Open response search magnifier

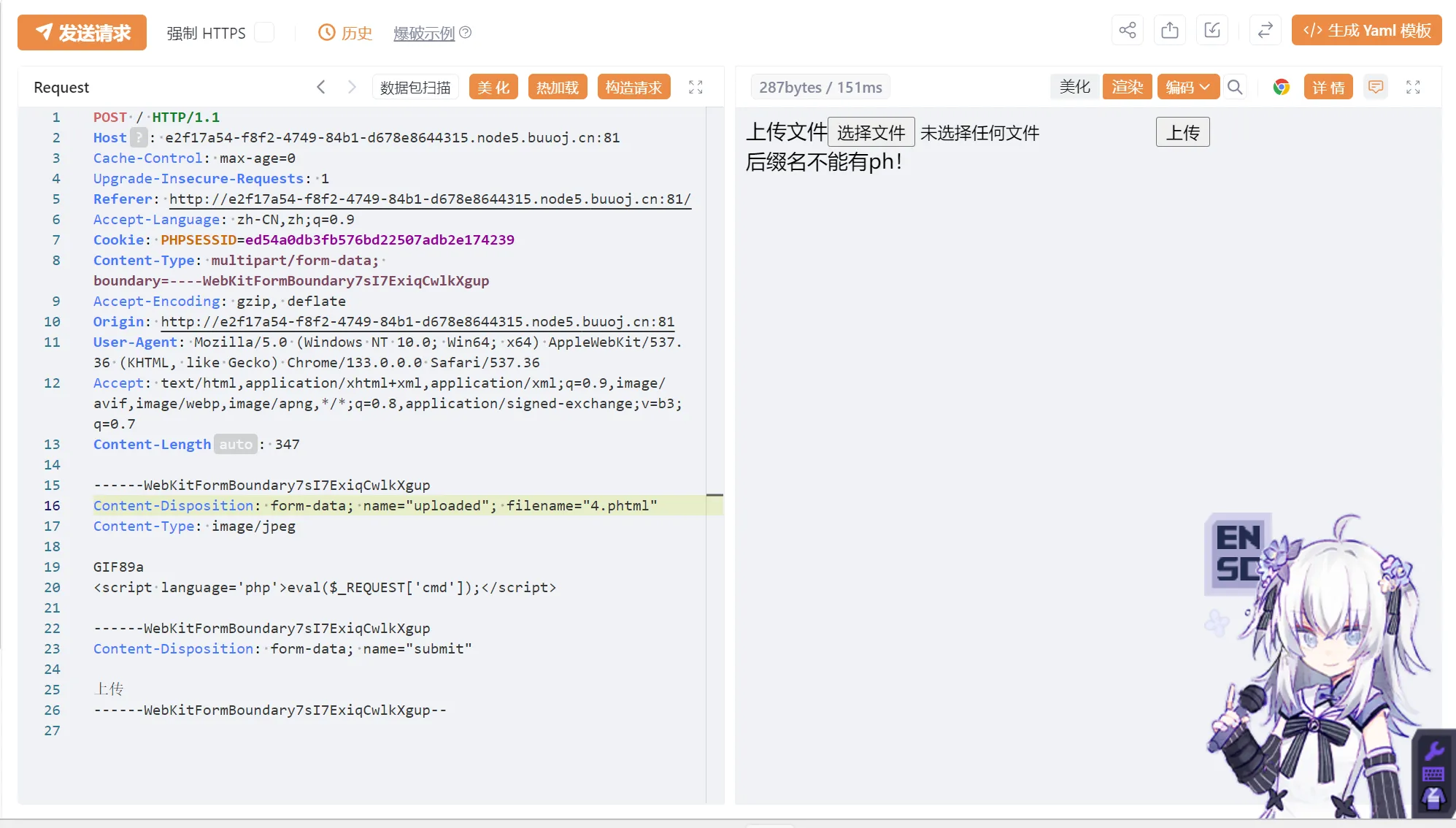pyautogui.click(x=1235, y=87)
